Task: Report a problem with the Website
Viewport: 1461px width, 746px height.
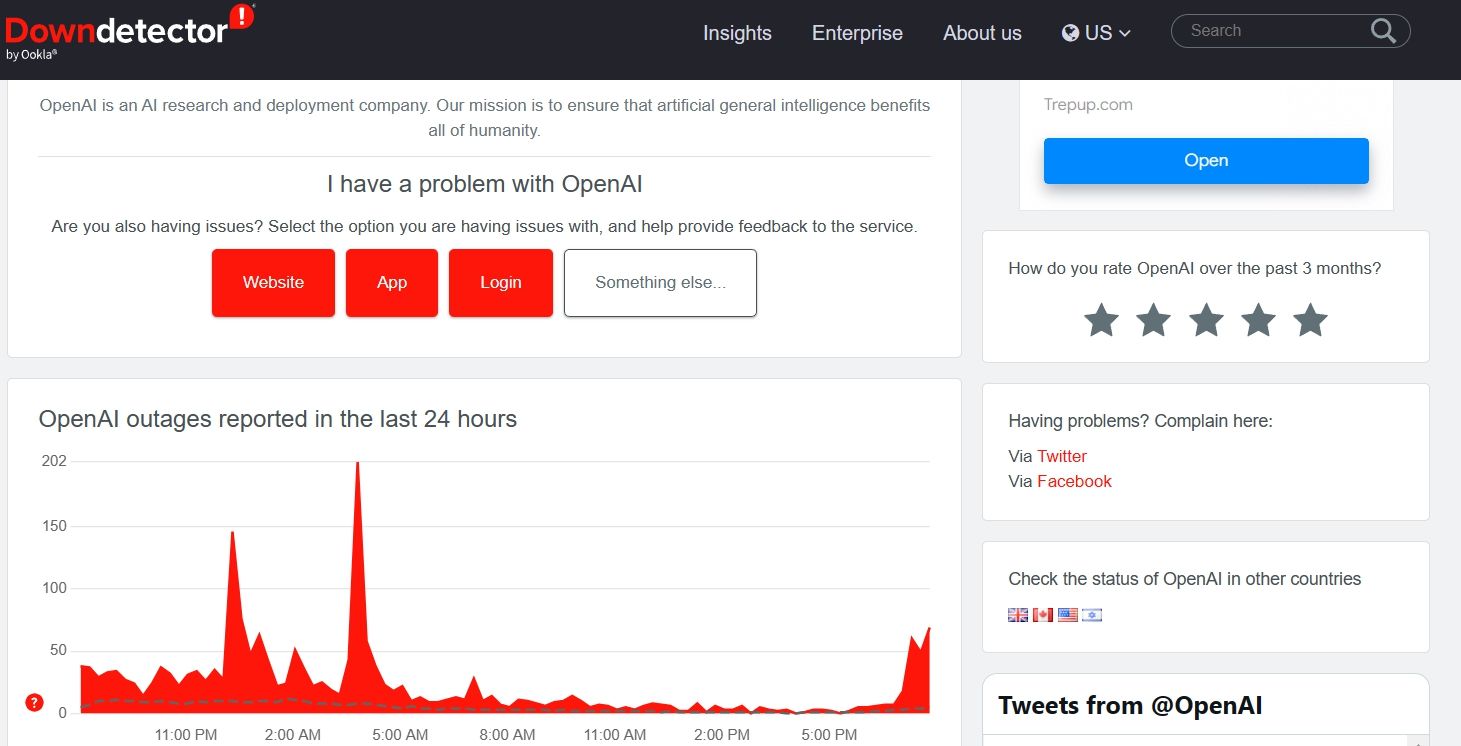Action: pyautogui.click(x=273, y=282)
